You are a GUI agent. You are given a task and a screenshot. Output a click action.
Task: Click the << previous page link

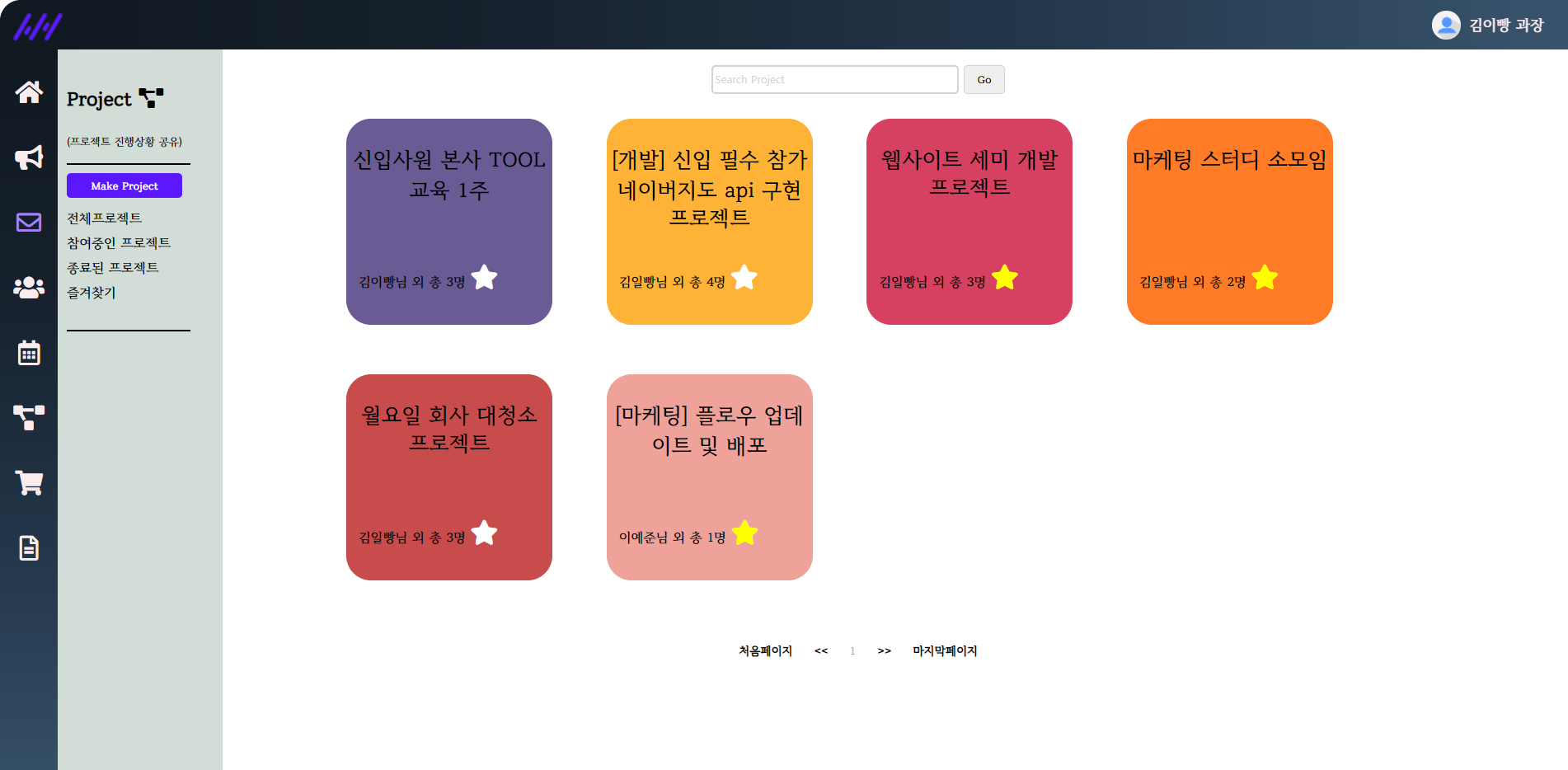coord(821,650)
